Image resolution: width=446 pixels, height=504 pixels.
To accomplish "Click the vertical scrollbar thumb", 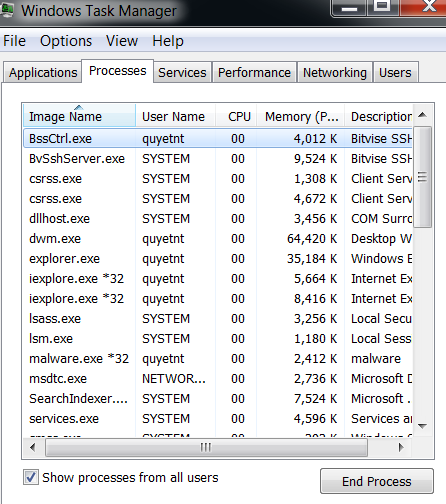I will pyautogui.click(x=422, y=177).
